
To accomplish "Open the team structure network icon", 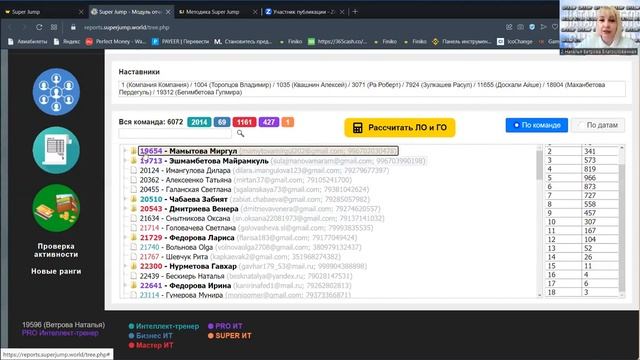I will pyautogui.click(x=56, y=91).
